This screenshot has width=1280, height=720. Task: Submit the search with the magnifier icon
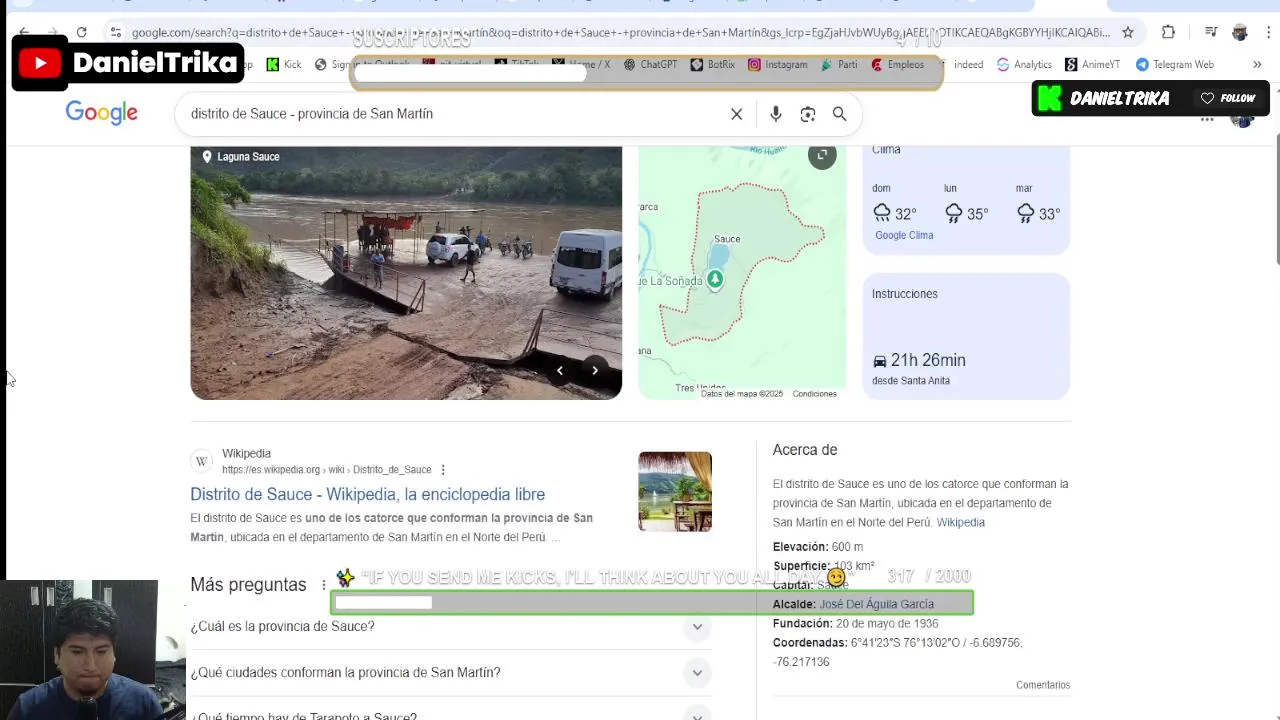pos(840,114)
